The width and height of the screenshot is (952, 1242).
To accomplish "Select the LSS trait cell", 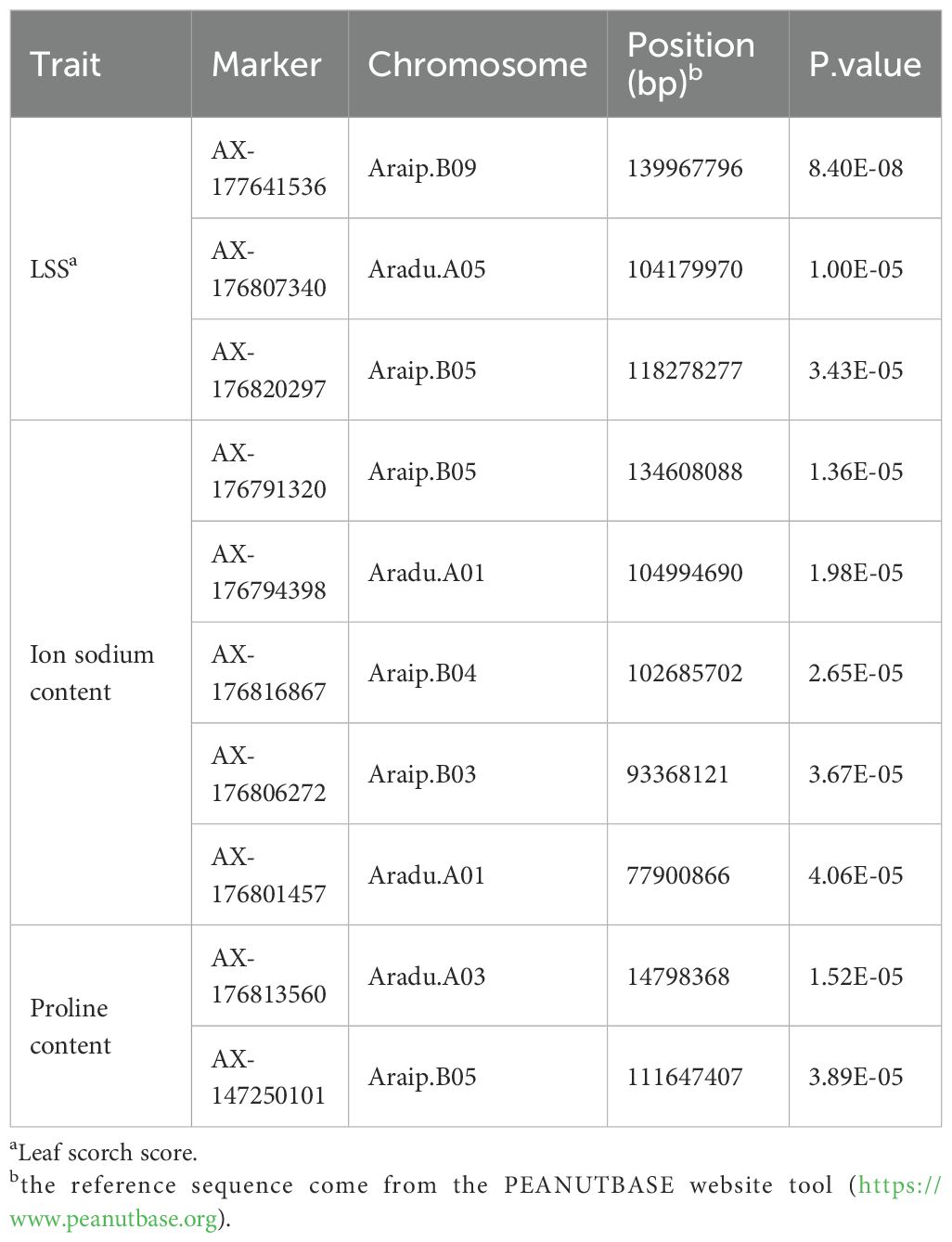I will pyautogui.click(x=54, y=269).
